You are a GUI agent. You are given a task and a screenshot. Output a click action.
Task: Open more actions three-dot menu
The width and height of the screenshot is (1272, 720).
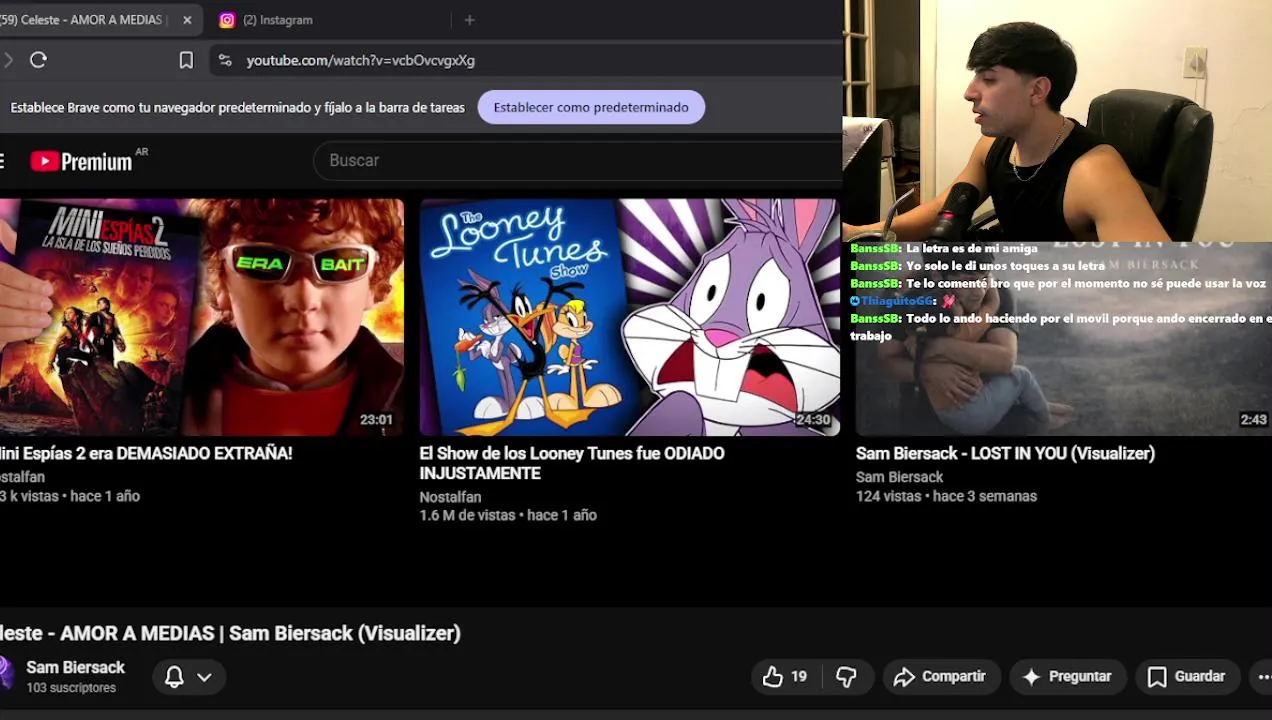(x=1262, y=677)
